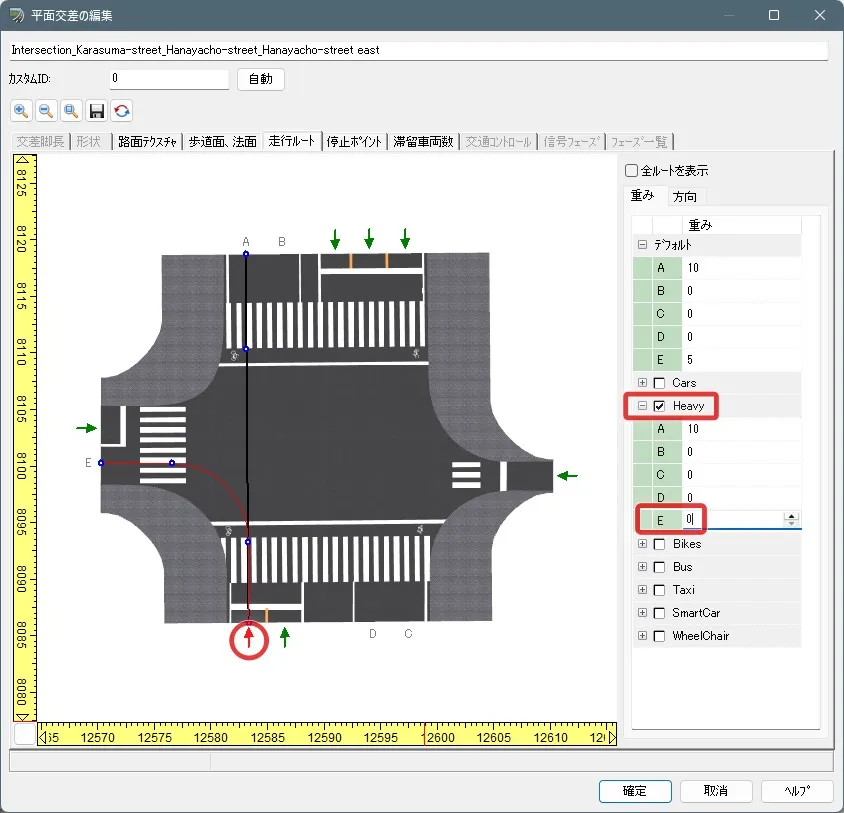844x813 pixels.
Task: Click the zoom-to-fit magnifier icon
Action: point(70,111)
